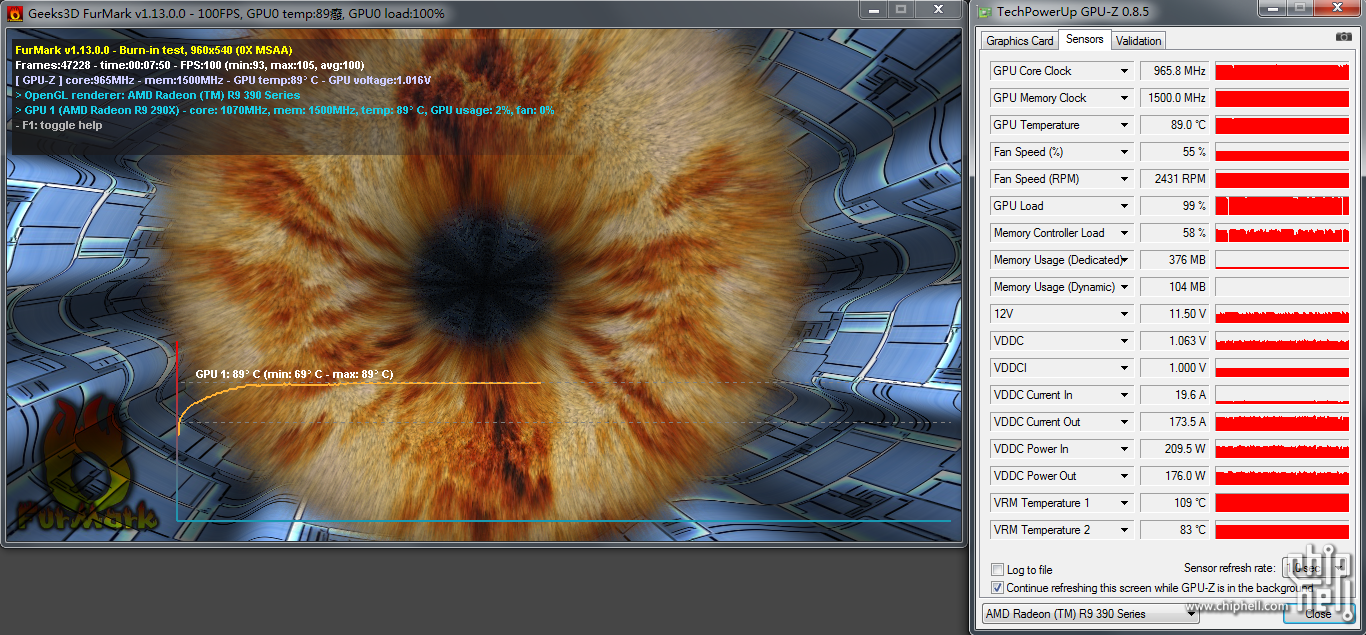Click the FurMark title bar app icon
The height and width of the screenshot is (635, 1366).
[x=14, y=13]
